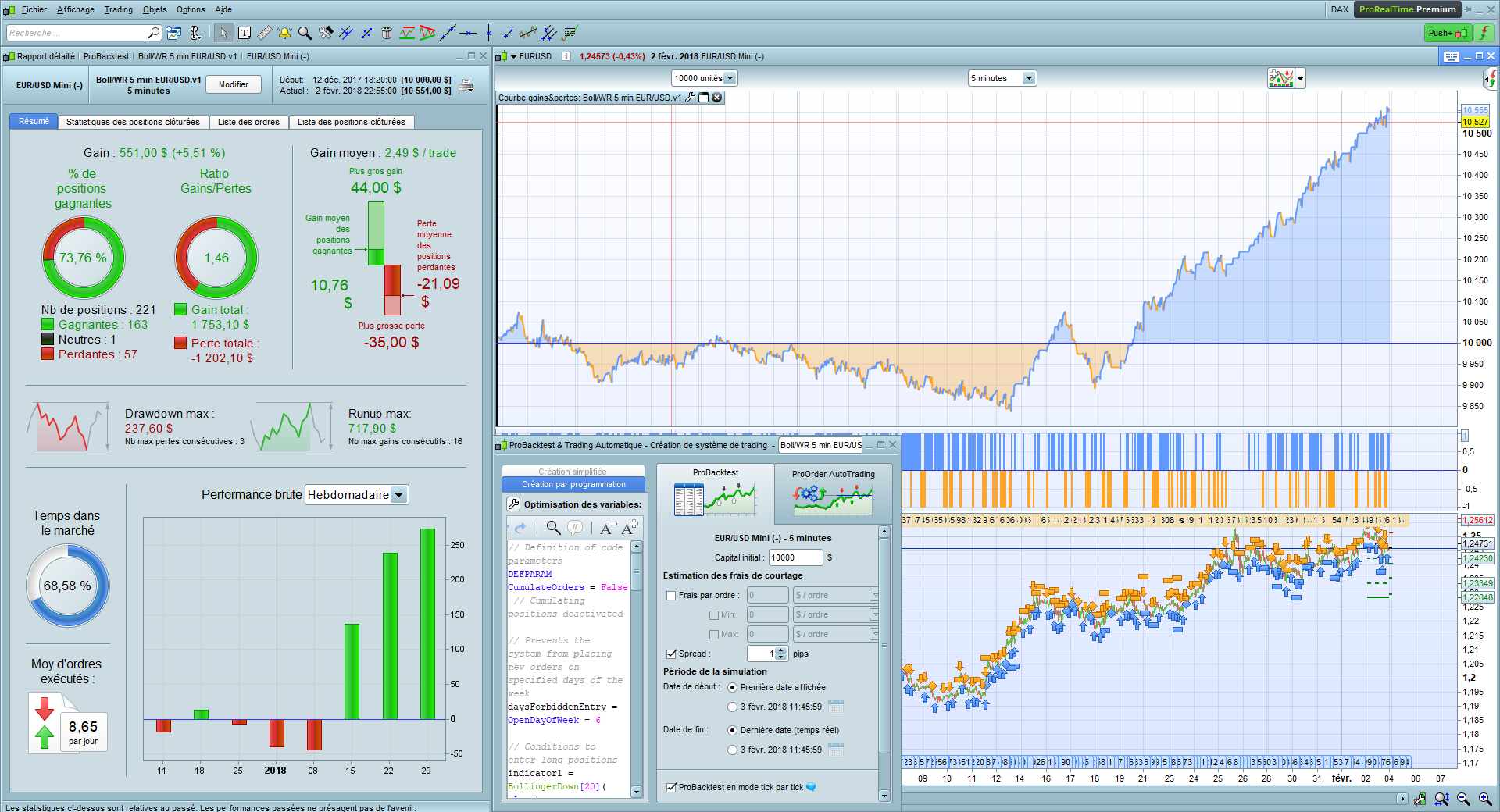The image size is (1500, 812).
Task: Click the Modifier button
Action: [x=234, y=84]
